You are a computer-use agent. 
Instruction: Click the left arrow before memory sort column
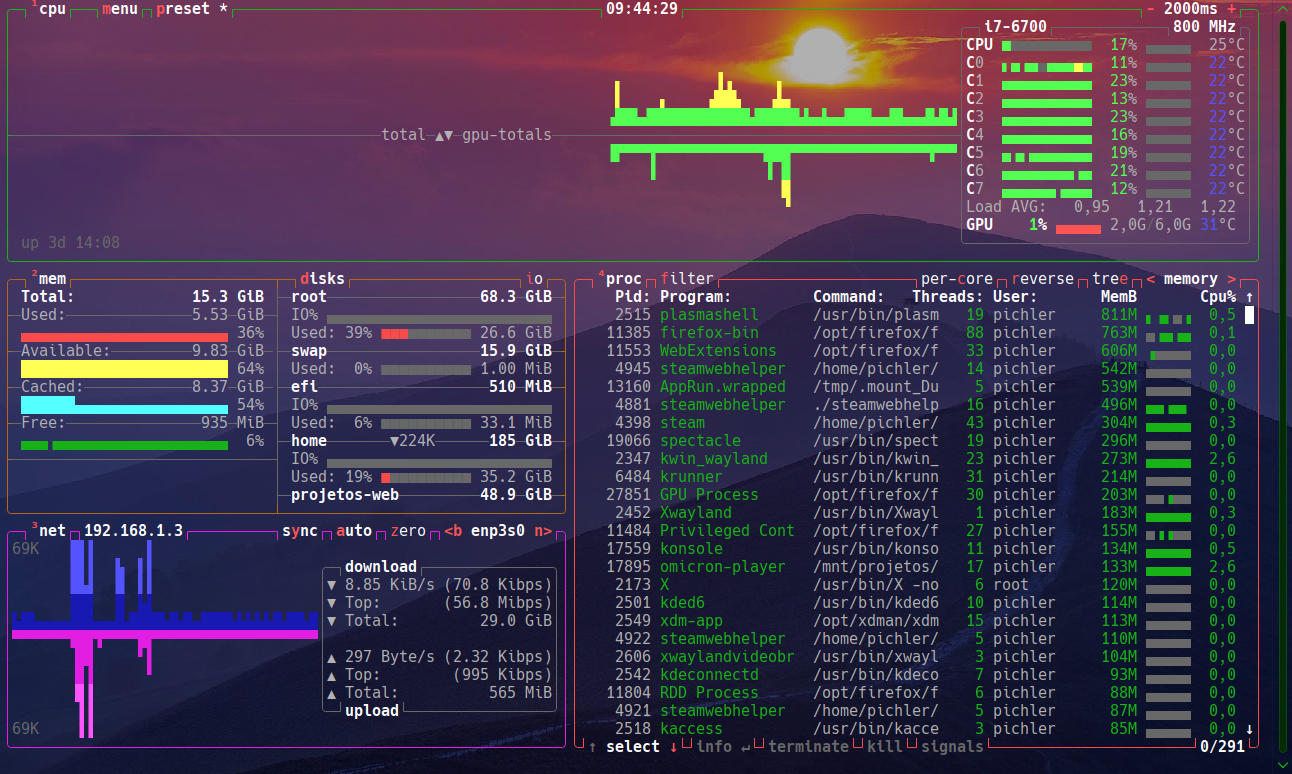coord(1150,279)
